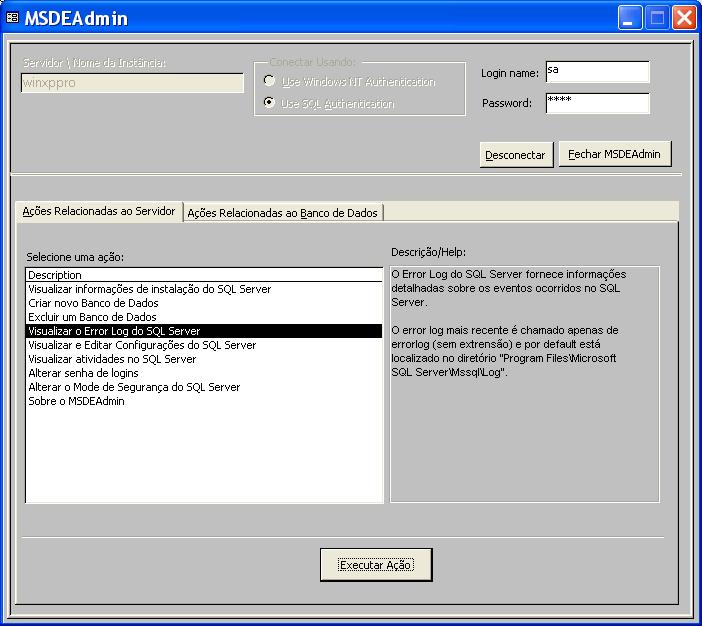Select Sobre o MSDEAdmin list item
Viewport: 702px width, 626px height.
[76, 401]
